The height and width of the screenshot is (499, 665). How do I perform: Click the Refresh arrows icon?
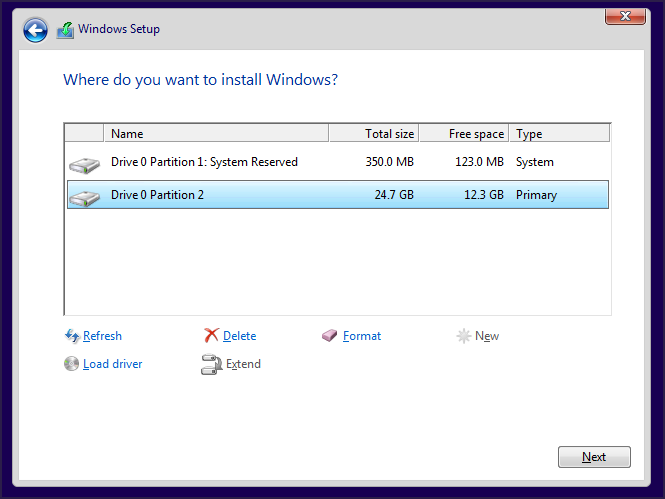coord(72,336)
